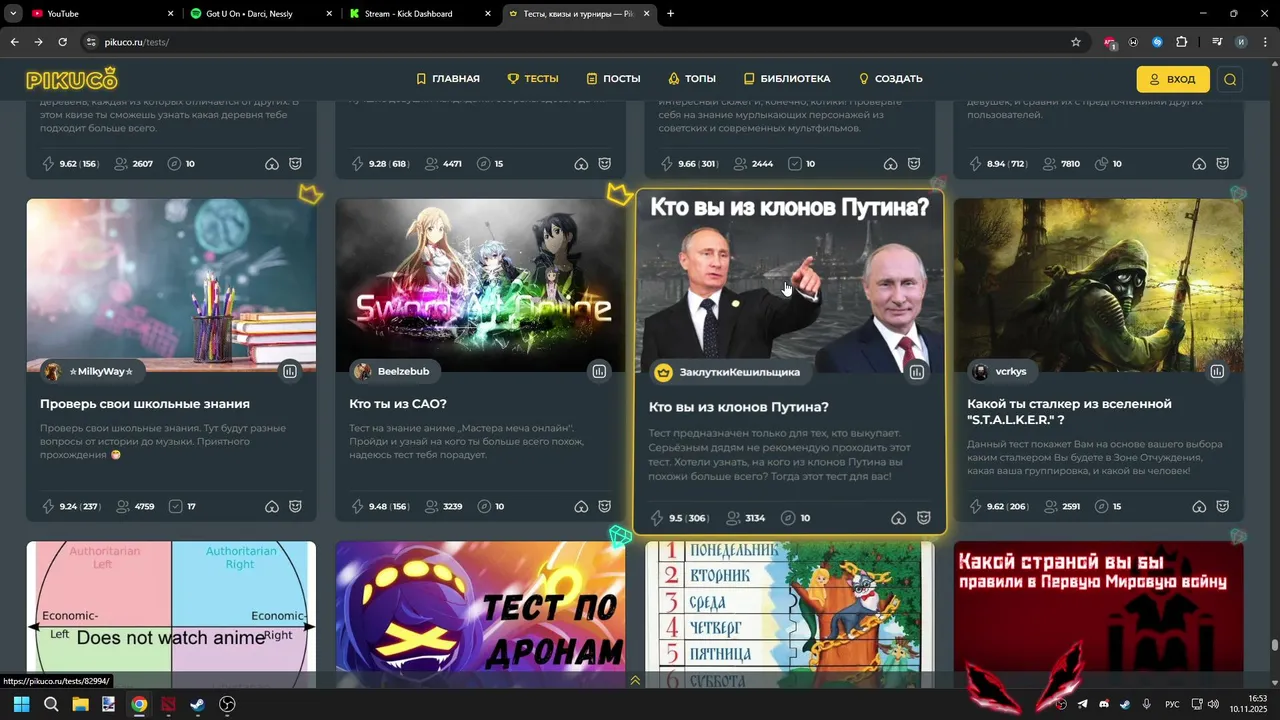The height and width of the screenshot is (720, 1280).
Task: Open the site search magnifier icon
Action: point(1230,79)
